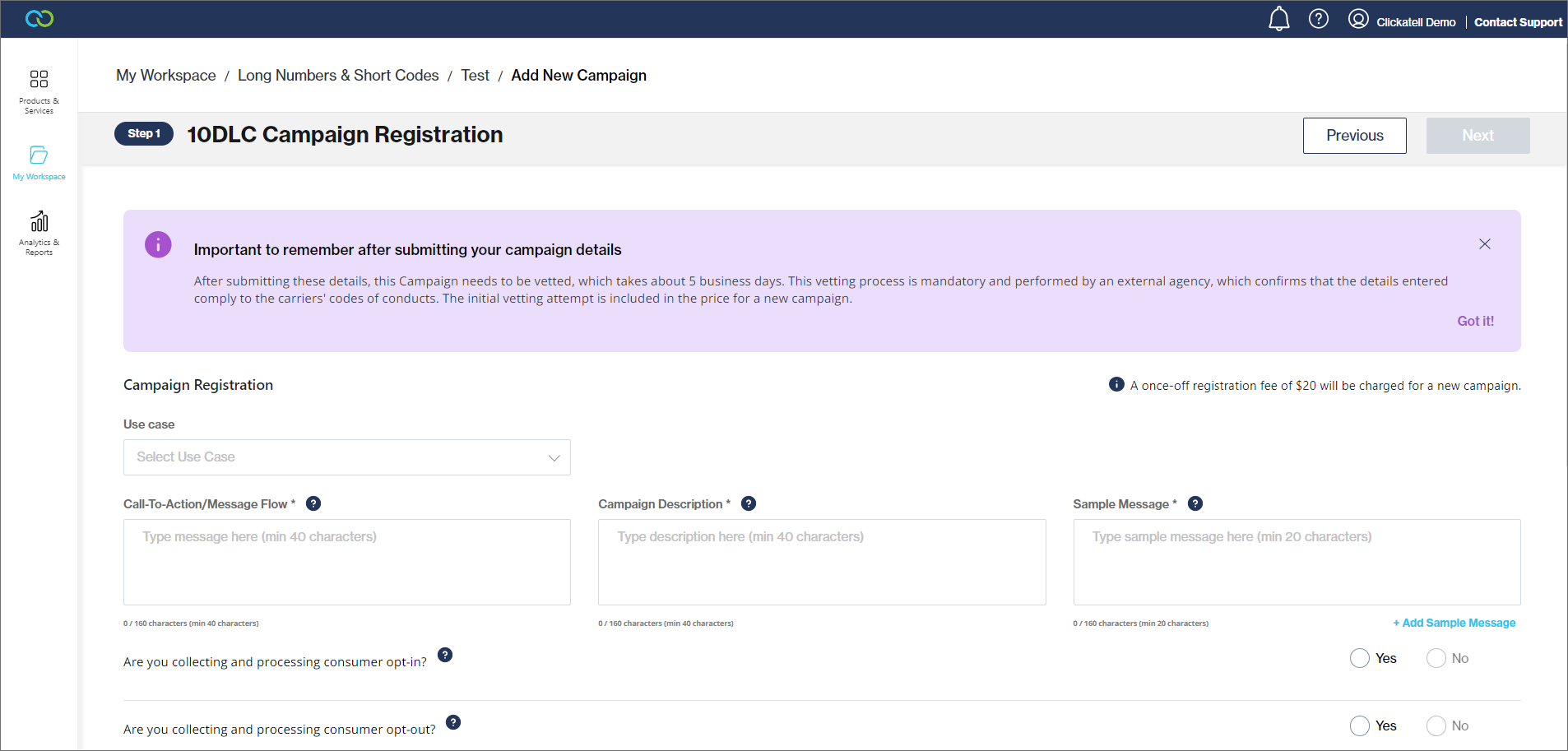Screen dimensions: 1568x751
Task: Open Analytics & Reports in sidebar
Action: (x=39, y=233)
